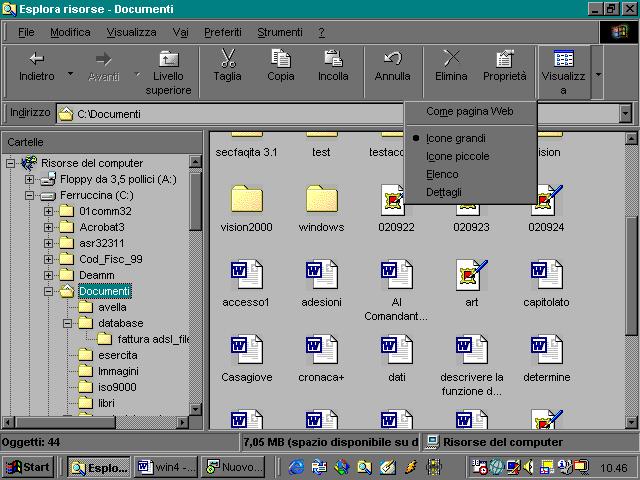Select Dettagli view option
Image resolution: width=640 pixels, height=480 pixels.
[470, 192]
